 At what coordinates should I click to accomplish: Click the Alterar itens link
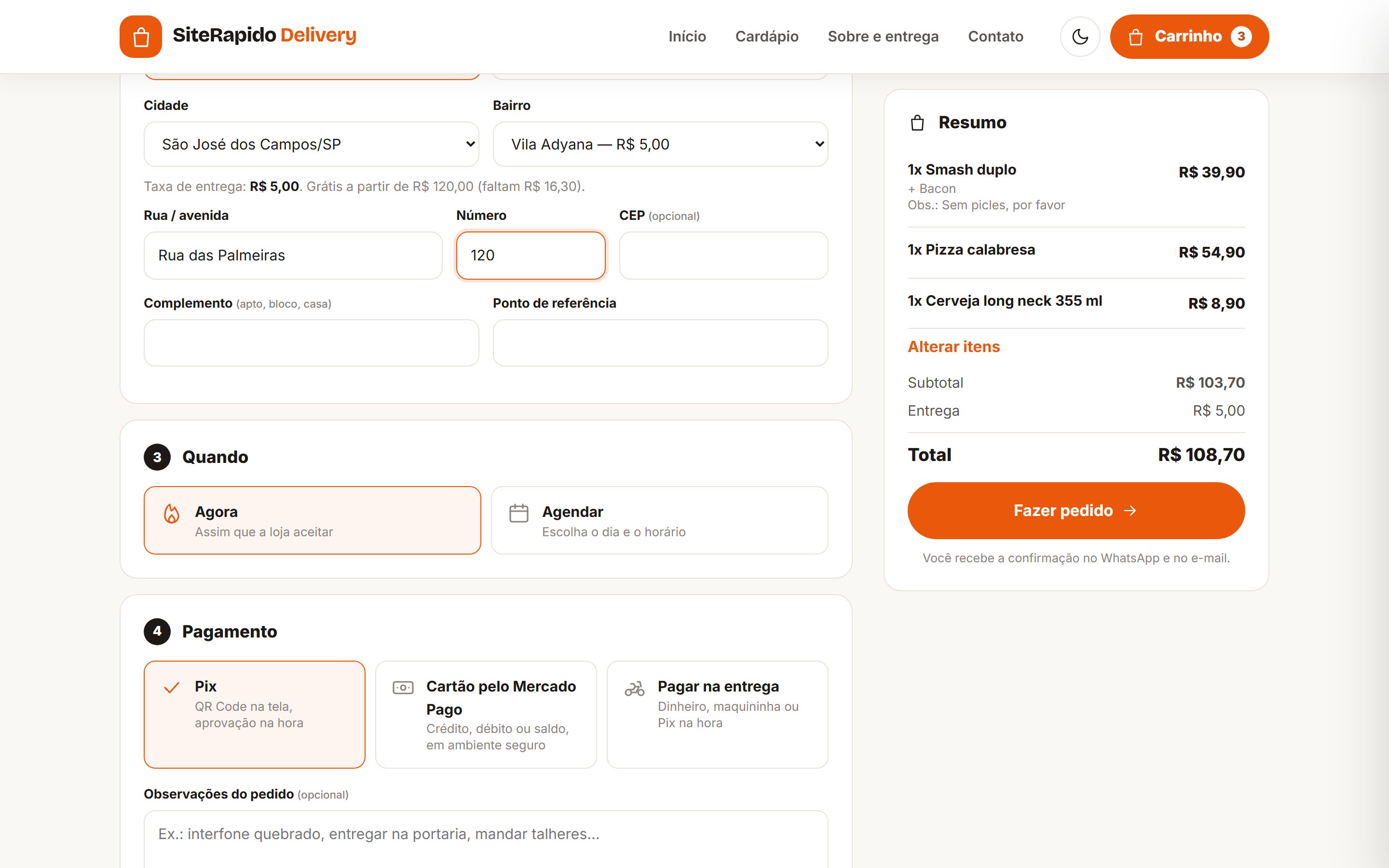(953, 347)
